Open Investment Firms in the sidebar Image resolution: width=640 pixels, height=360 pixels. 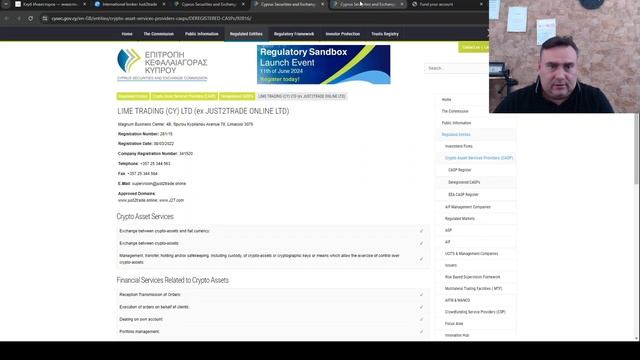coord(459,146)
